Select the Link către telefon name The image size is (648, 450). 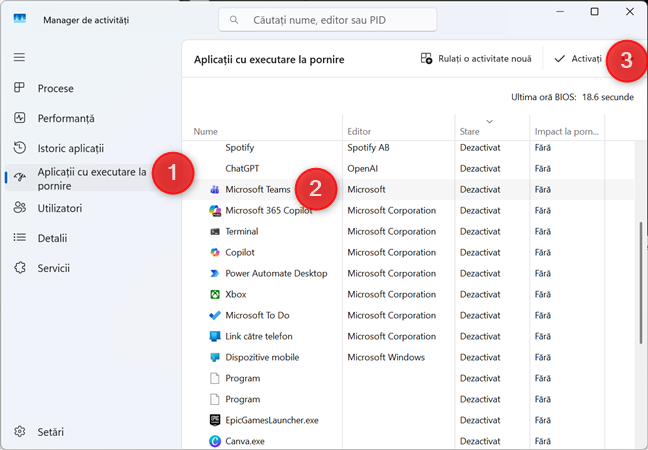tap(259, 336)
